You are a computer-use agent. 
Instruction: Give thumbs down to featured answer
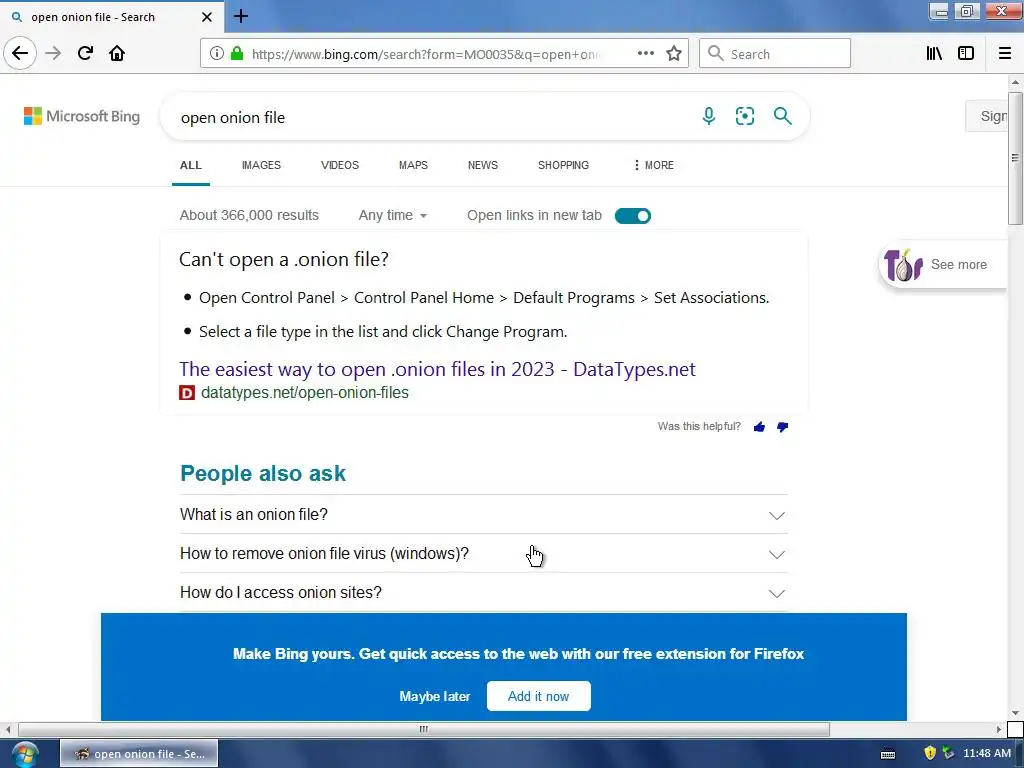click(x=782, y=427)
